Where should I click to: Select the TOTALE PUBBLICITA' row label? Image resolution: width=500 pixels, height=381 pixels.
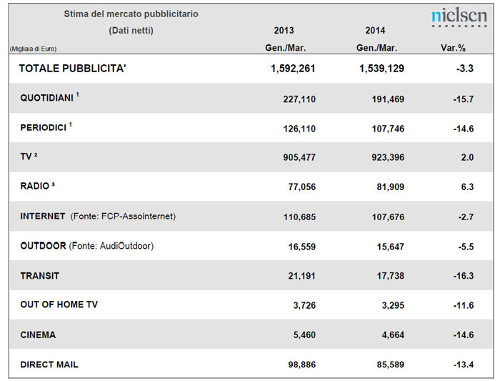pos(72,68)
